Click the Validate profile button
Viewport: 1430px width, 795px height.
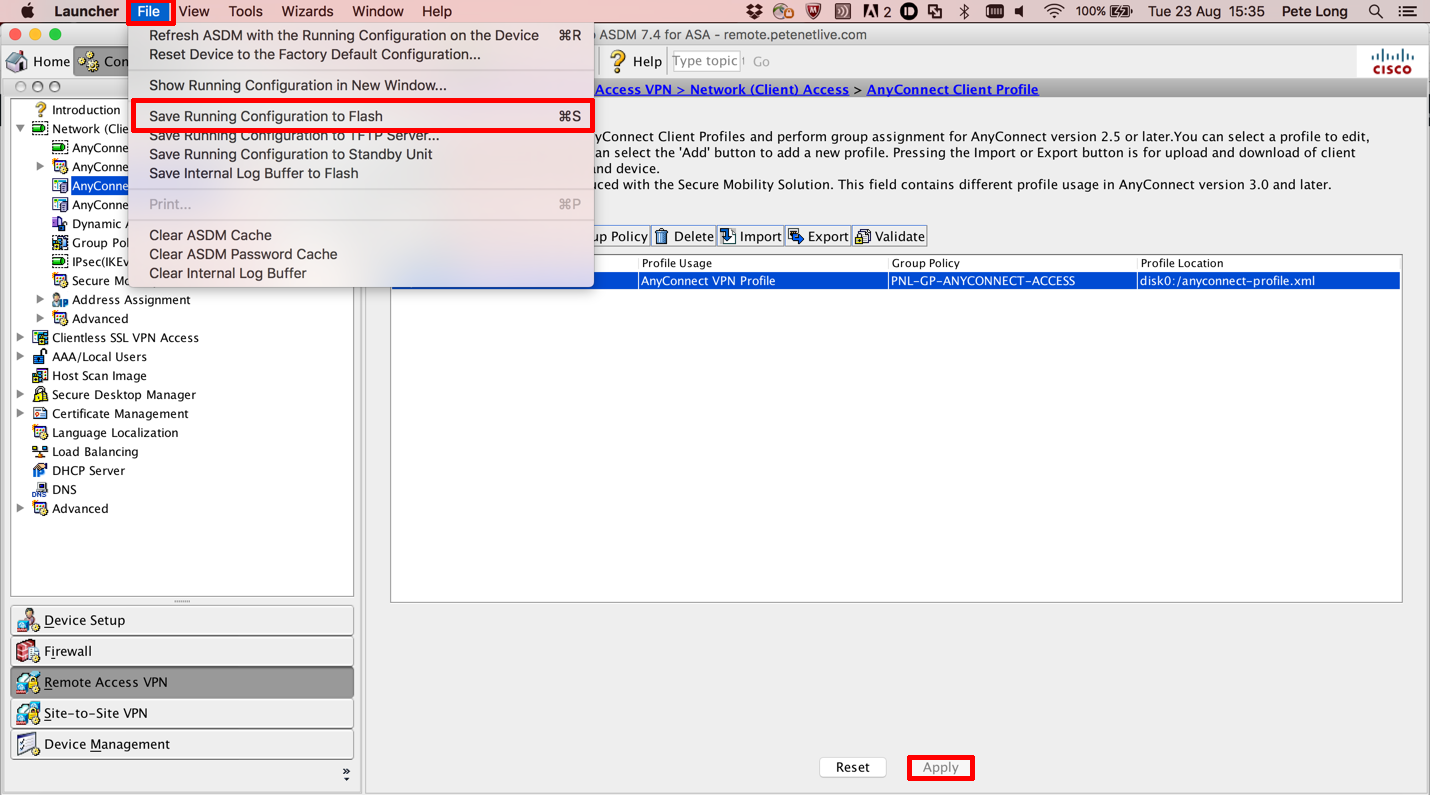point(890,236)
